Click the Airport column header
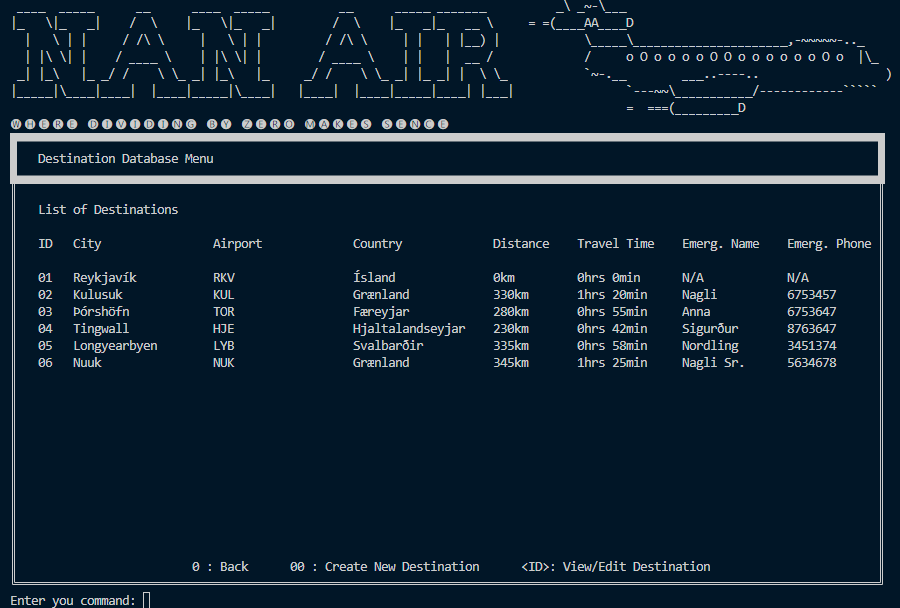900x608 pixels. coord(237,244)
